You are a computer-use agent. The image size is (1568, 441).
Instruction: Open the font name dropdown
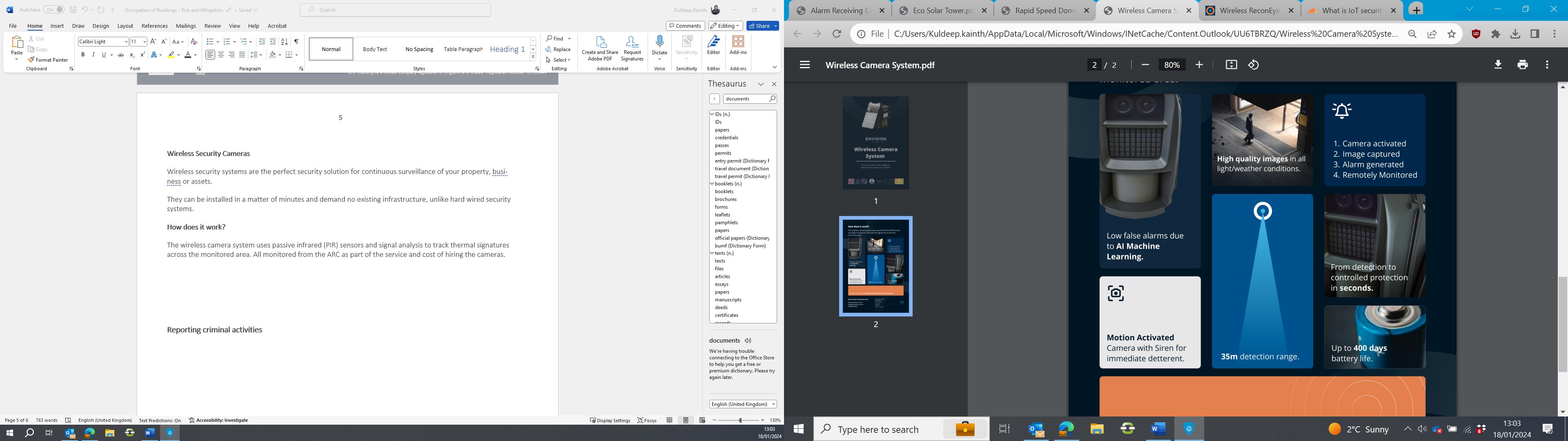[126, 41]
